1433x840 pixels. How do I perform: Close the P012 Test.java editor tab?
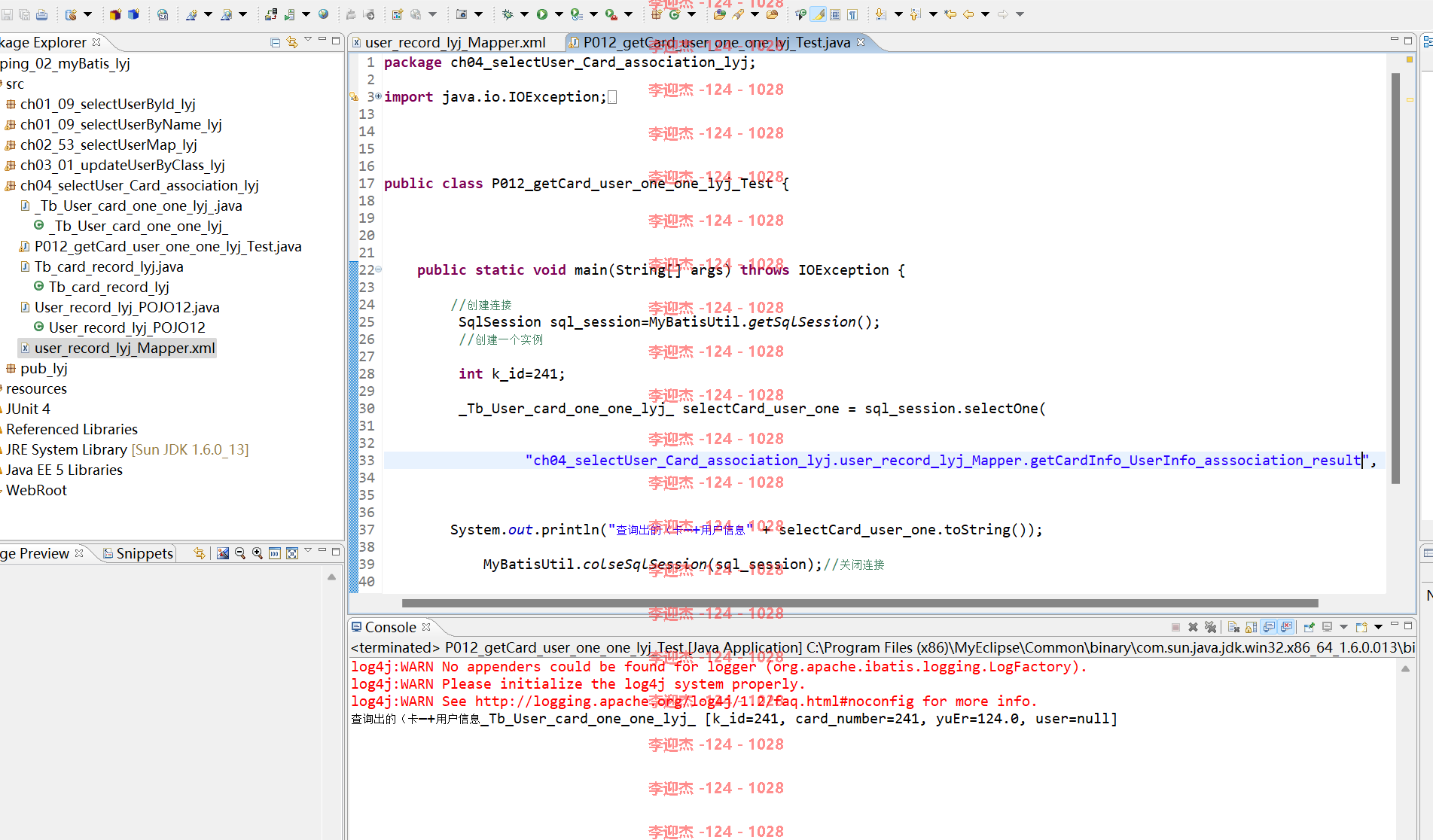tap(861, 42)
